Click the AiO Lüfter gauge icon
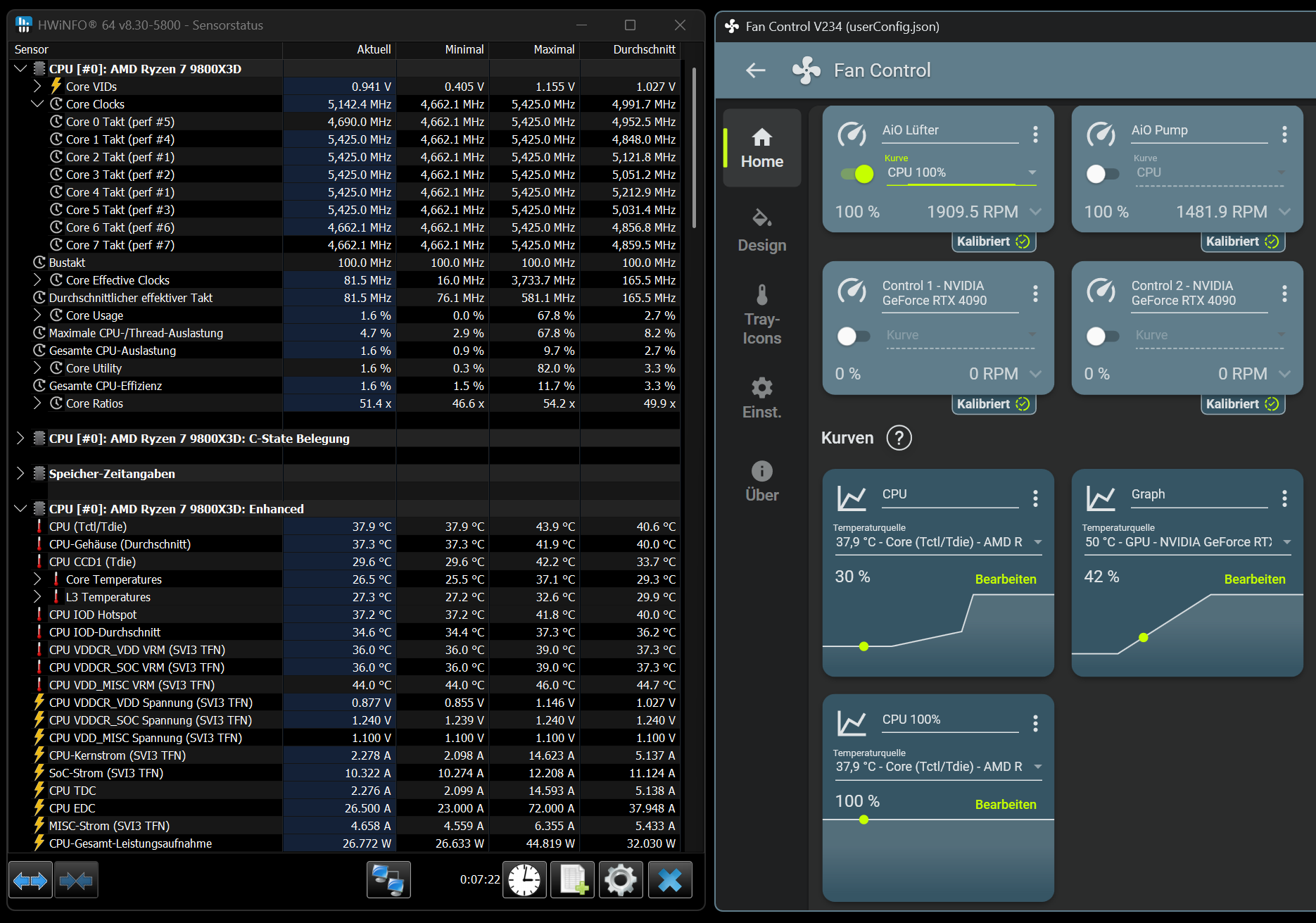Viewport: 1316px width, 923px height. click(x=852, y=134)
